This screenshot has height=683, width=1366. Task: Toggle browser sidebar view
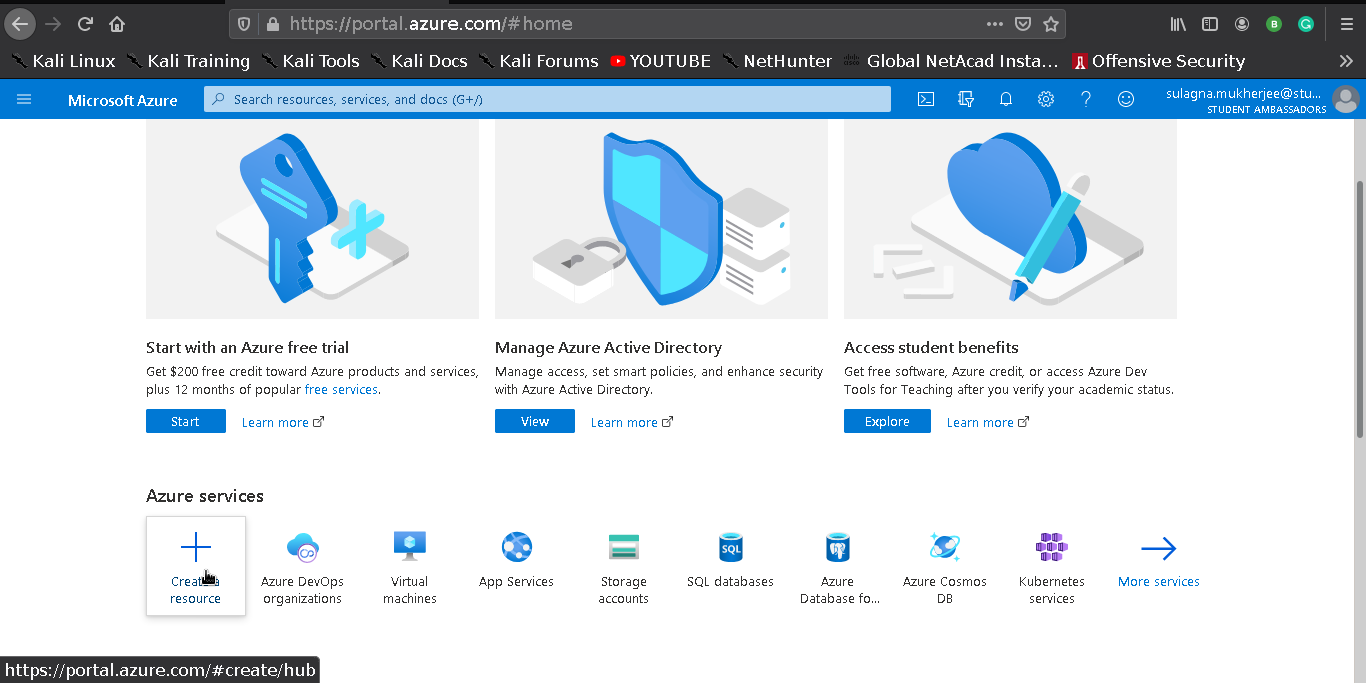(1210, 24)
